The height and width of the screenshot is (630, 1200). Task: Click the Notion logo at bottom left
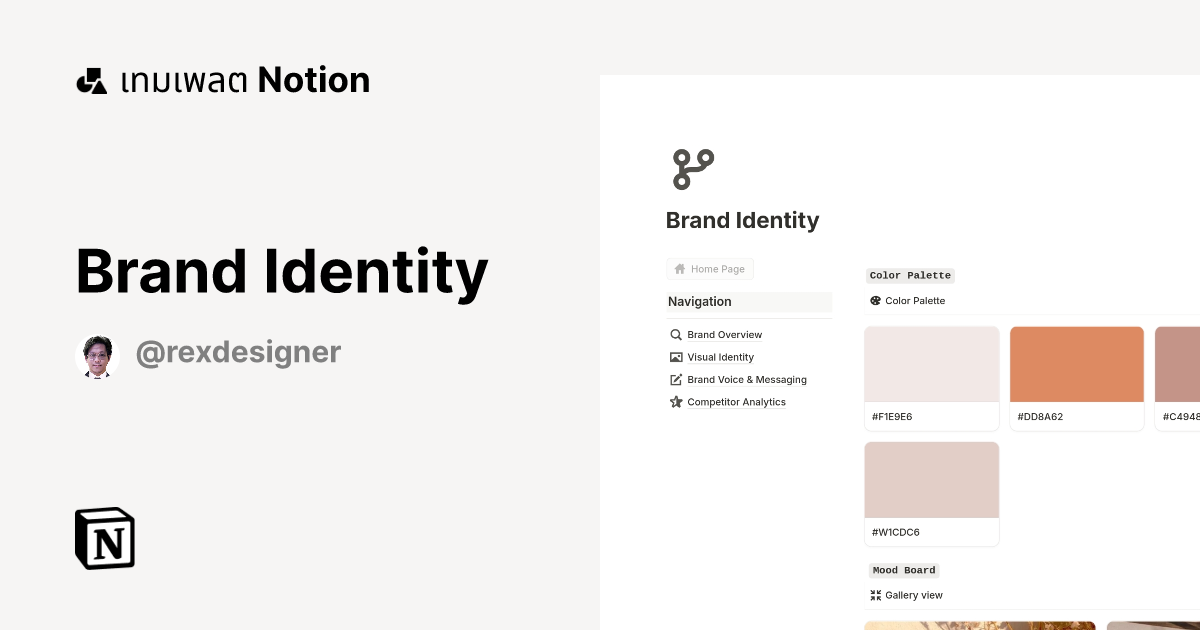tap(104, 538)
